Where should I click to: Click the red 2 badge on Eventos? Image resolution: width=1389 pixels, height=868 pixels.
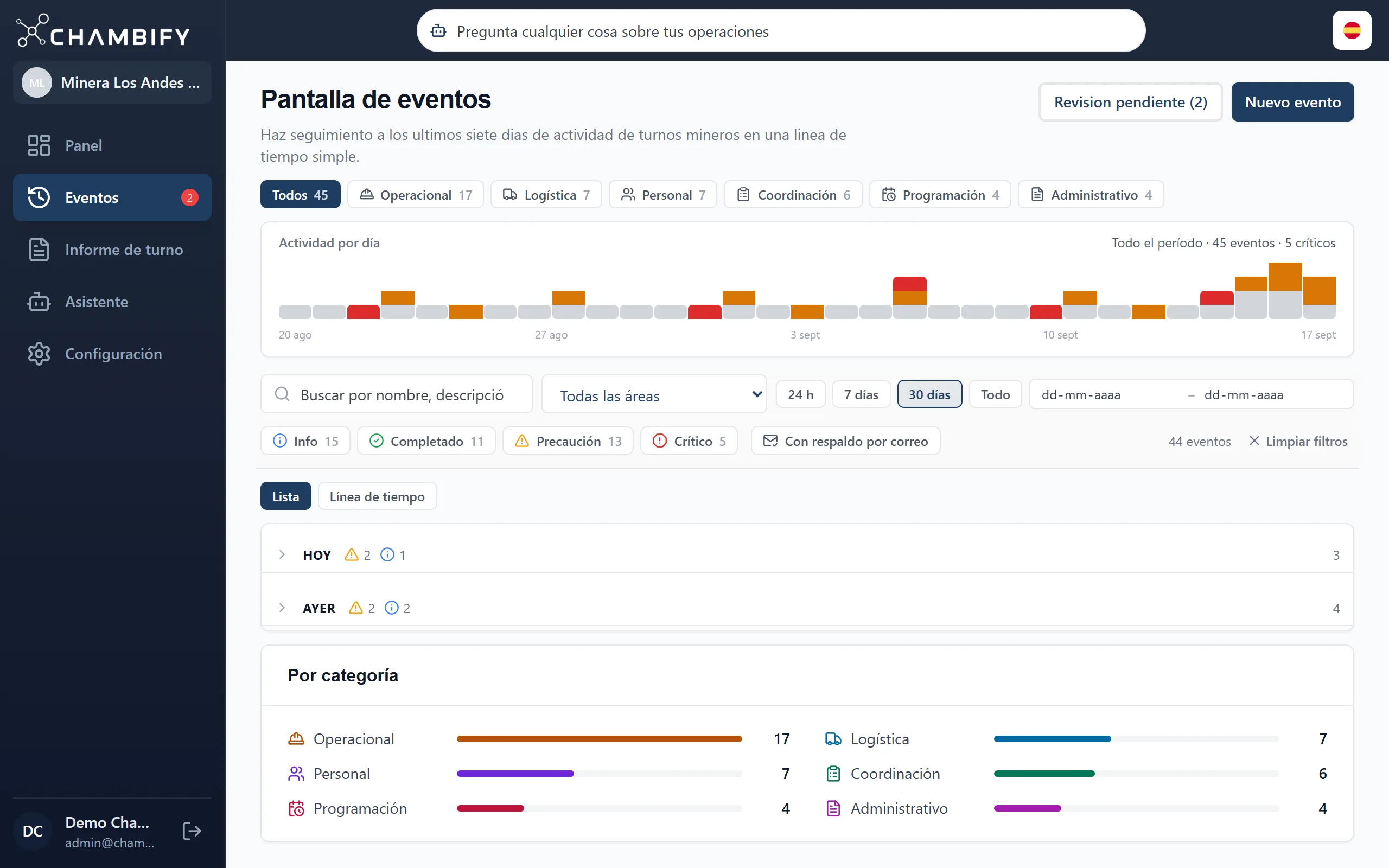click(x=189, y=197)
